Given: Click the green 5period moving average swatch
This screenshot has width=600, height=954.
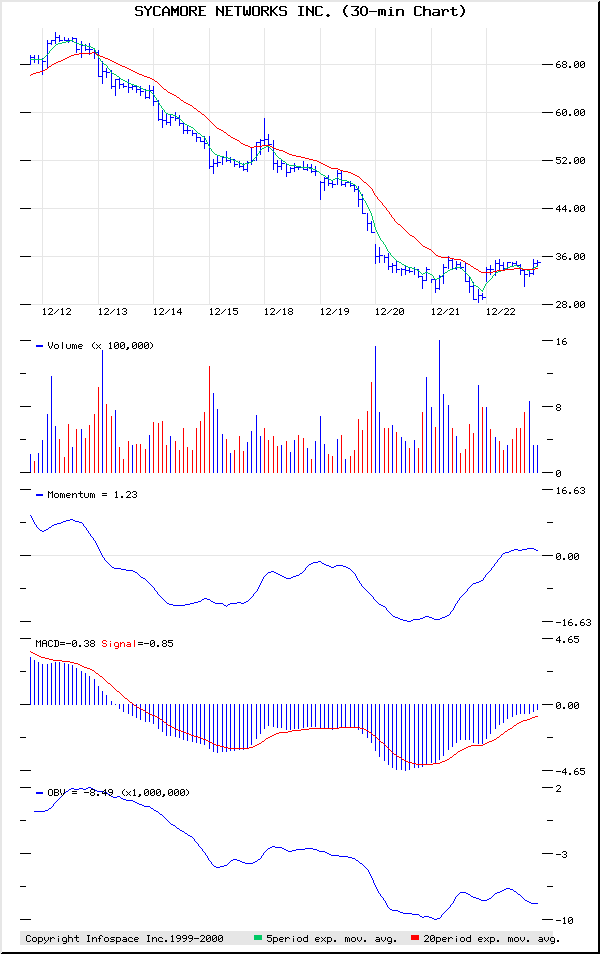Looking at the screenshot, I should point(257,938).
